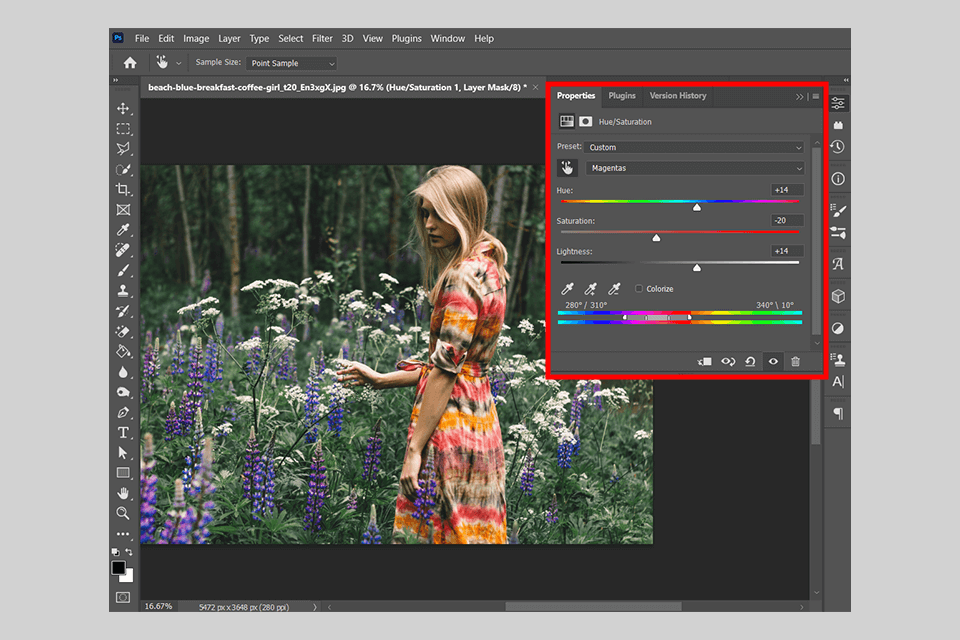
Task: Open the Glyphs panel icon
Action: (x=838, y=264)
